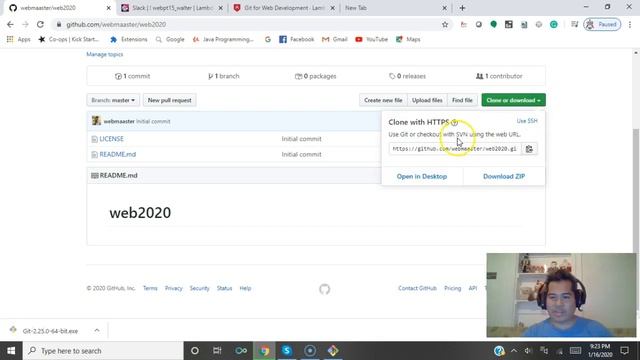Click Open in Desktop
Image resolution: width=640 pixels, height=360 pixels.
pos(422,176)
